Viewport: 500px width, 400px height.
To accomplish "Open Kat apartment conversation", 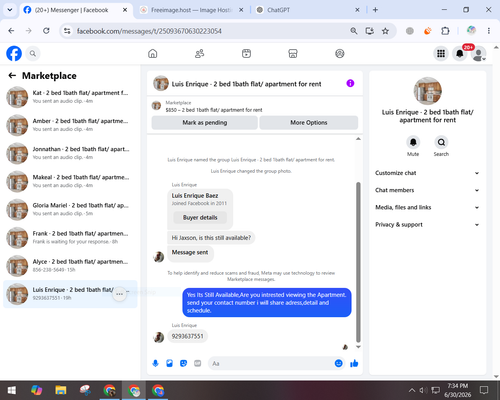I will (x=70, y=97).
